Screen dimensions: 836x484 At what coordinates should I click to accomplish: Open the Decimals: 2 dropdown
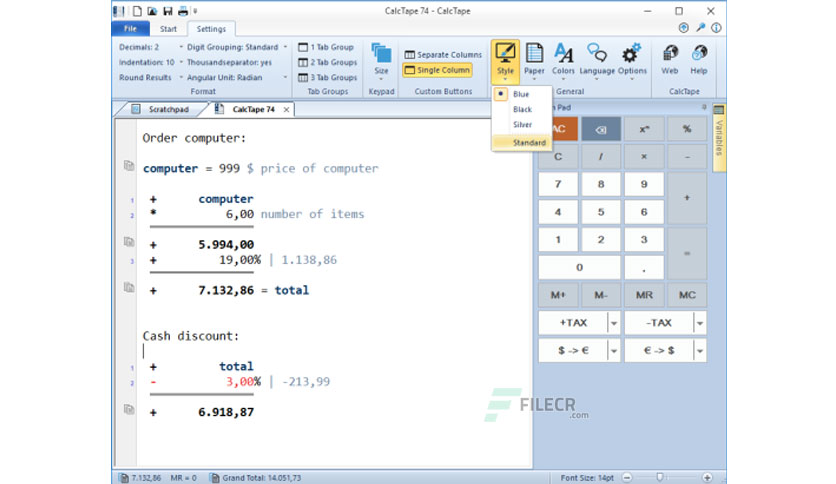click(x=151, y=47)
